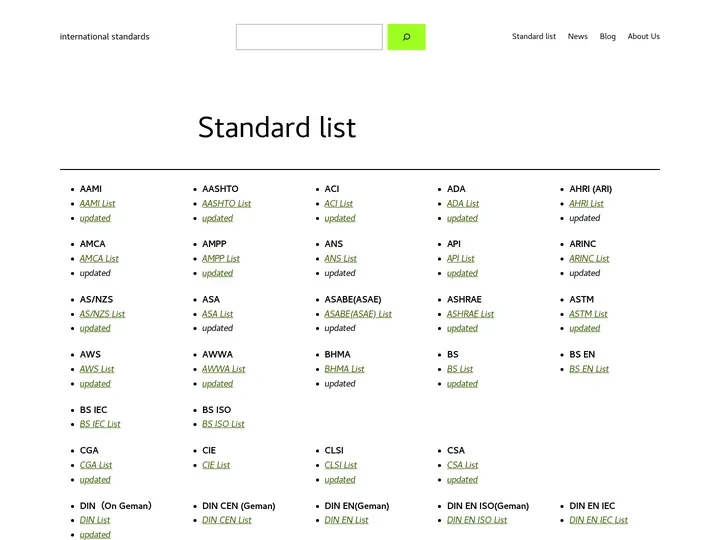Click the updated link under AS/NZS List
This screenshot has height=540, width=720.
(95, 328)
